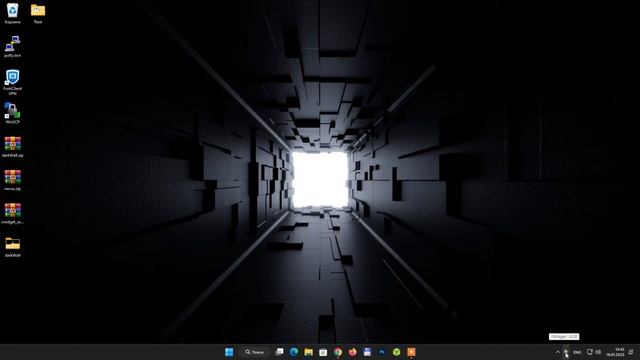The image size is (640, 360).
Task: Select the FortiClient VPN shortcut
Action: point(13,82)
